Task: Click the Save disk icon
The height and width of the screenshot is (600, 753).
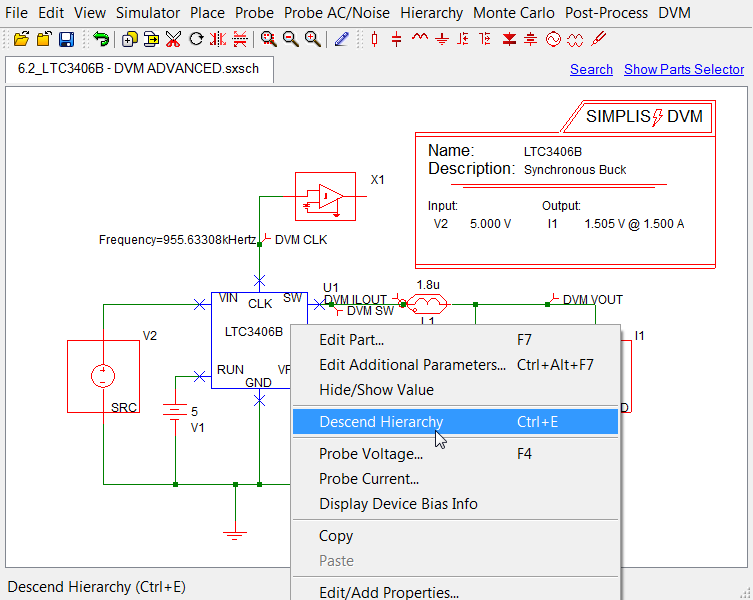Action: point(66,39)
